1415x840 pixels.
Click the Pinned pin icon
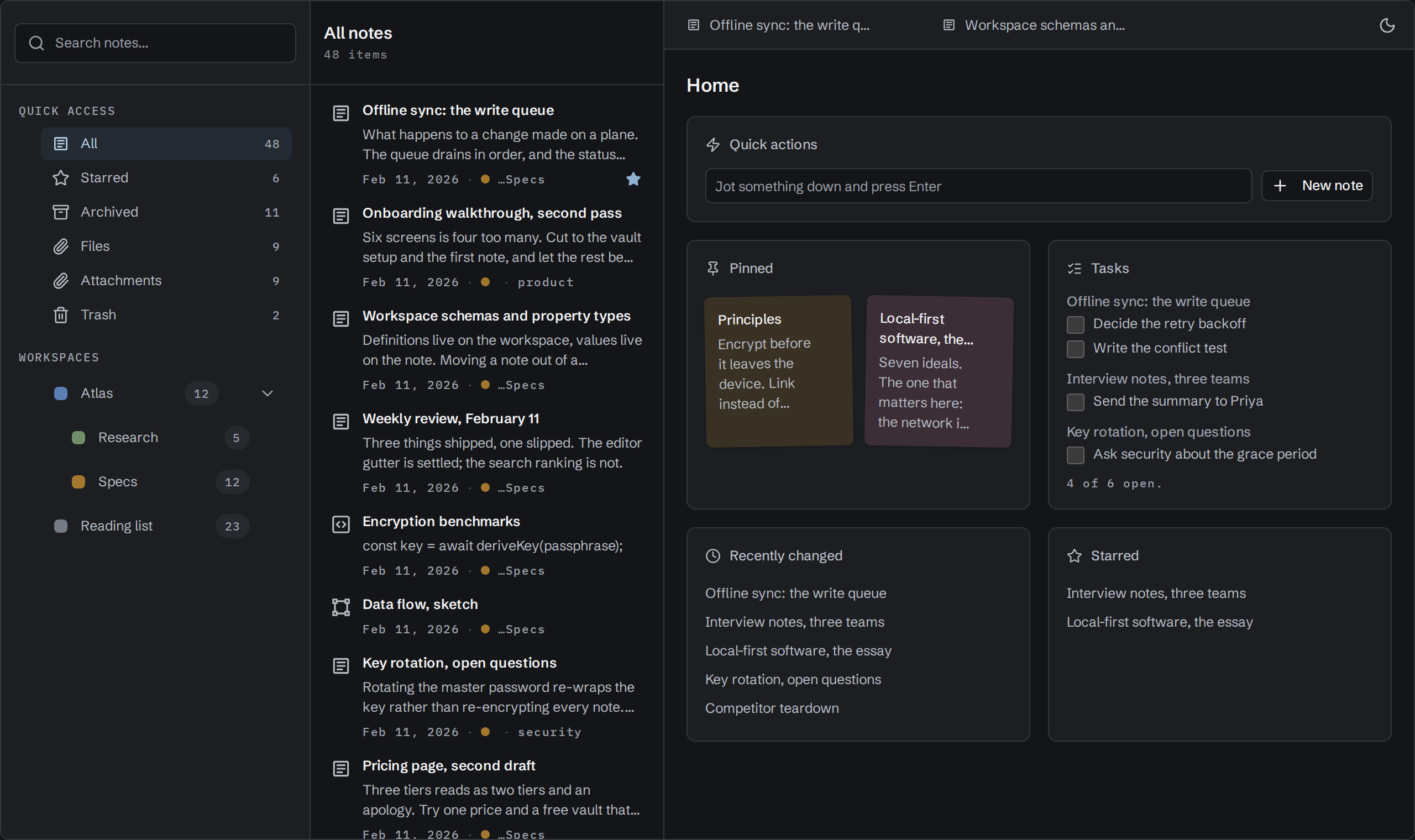click(x=712, y=267)
